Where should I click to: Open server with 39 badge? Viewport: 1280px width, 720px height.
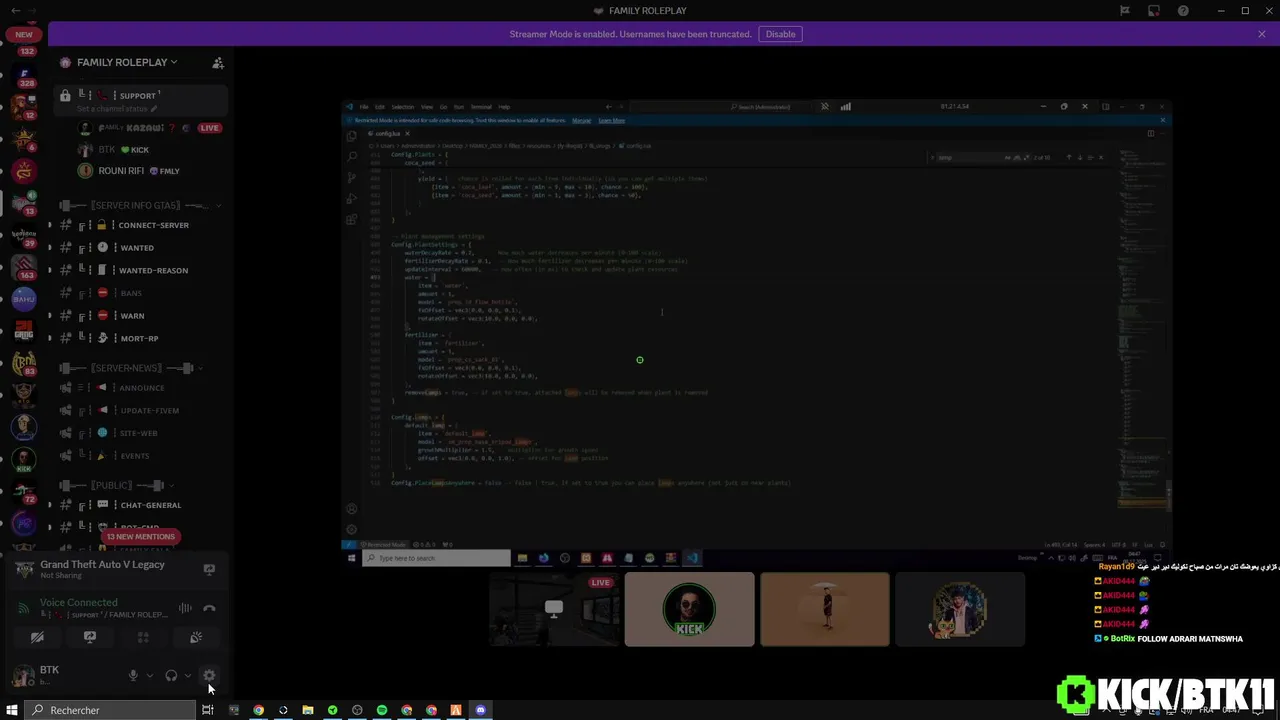(24, 234)
